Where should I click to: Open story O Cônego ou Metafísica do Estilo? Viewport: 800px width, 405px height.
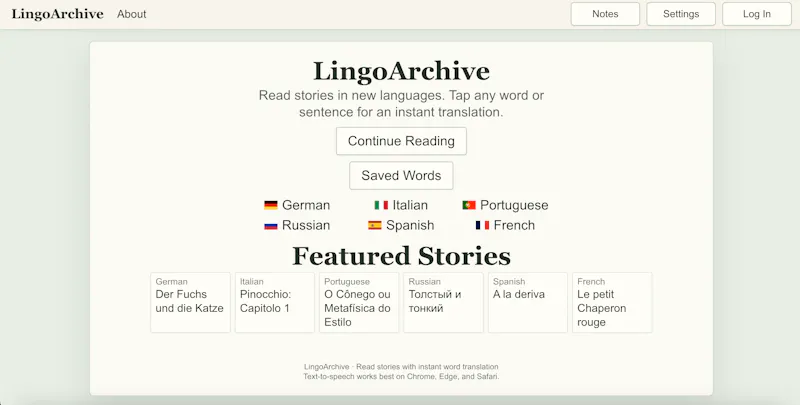point(359,302)
